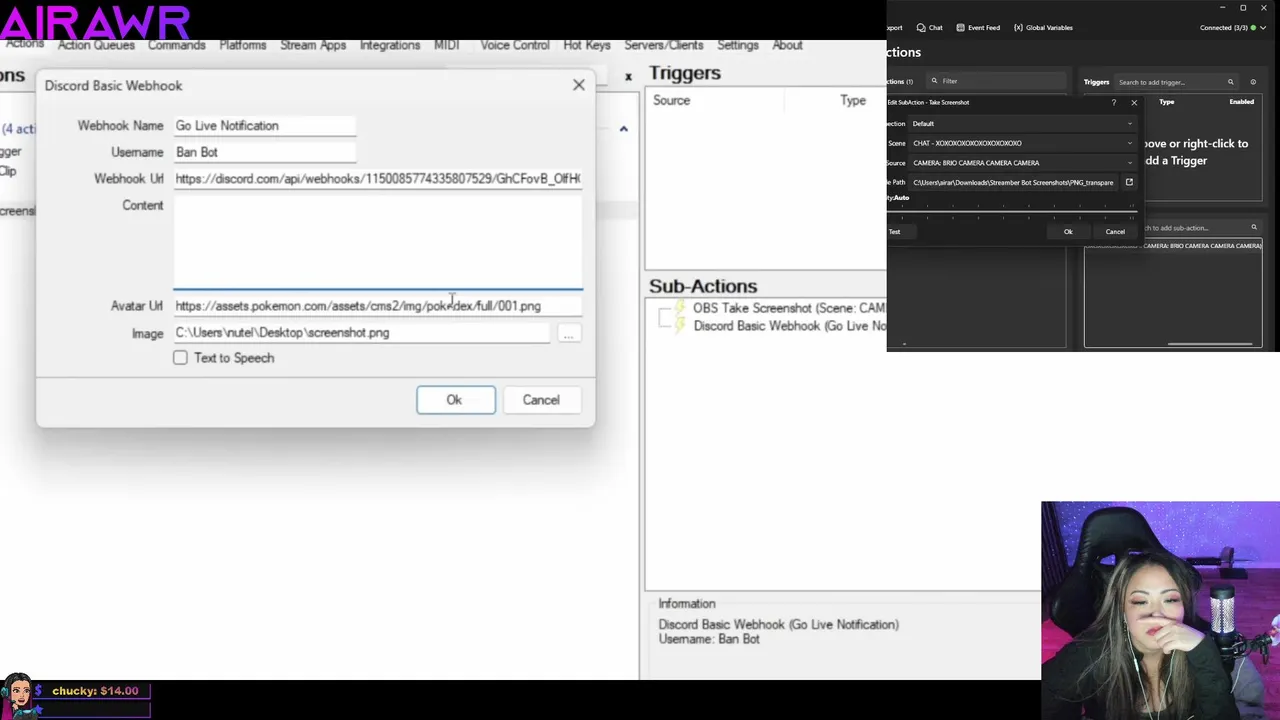Switch to the Stream Apps tab

click(313, 45)
